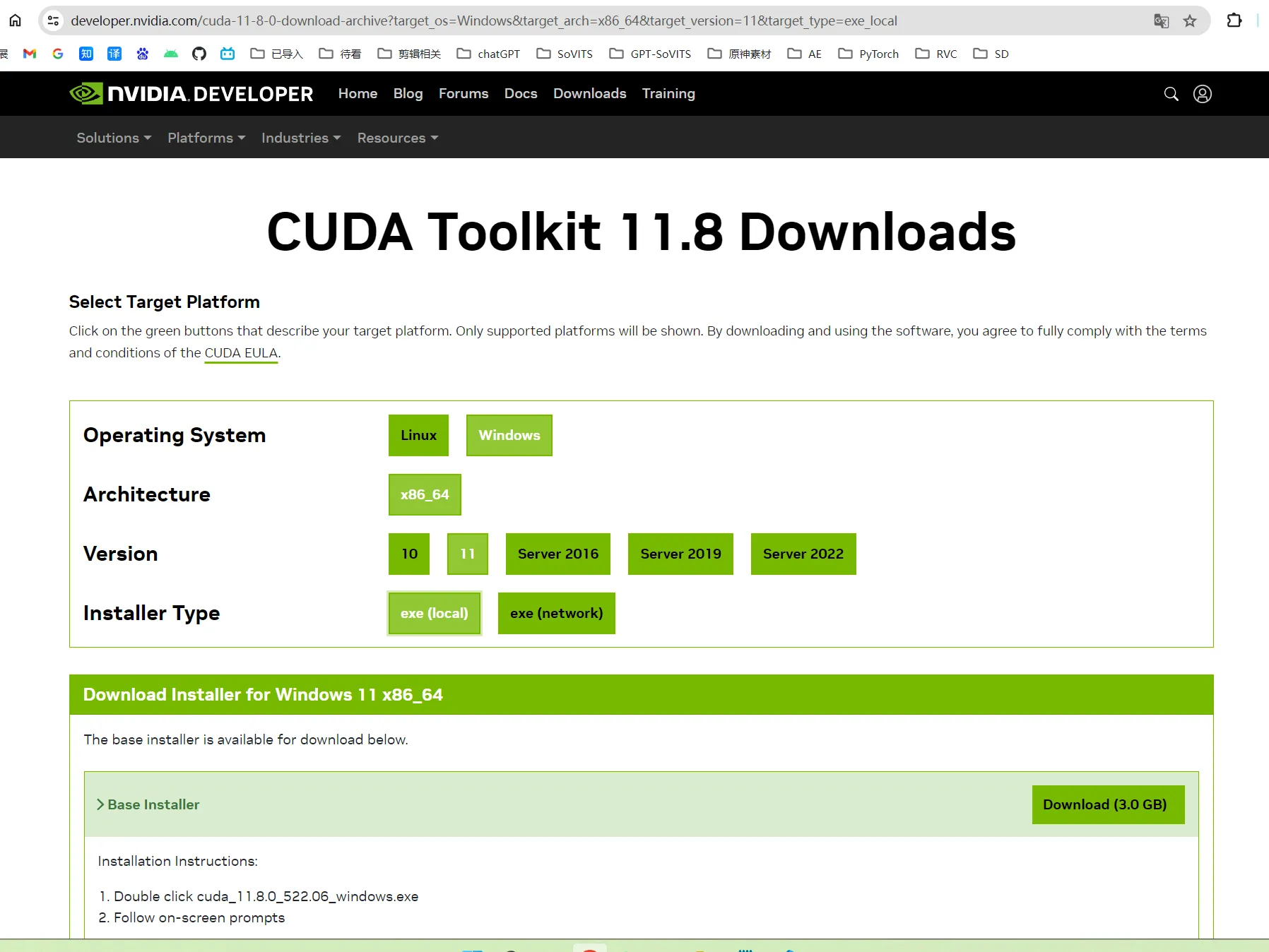Select x86_64 architecture

pos(425,494)
